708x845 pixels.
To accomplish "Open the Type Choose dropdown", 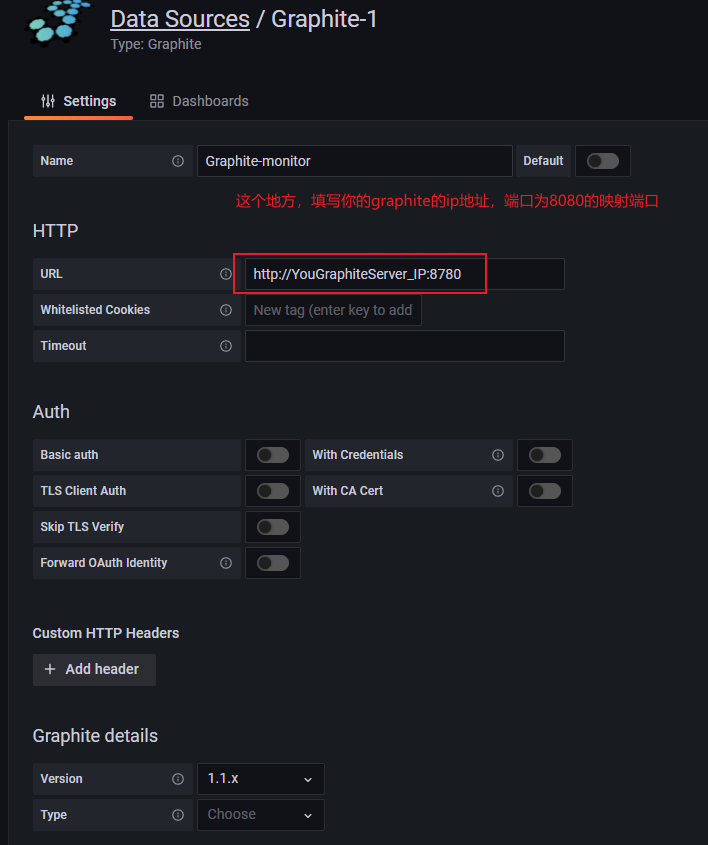I will point(260,815).
